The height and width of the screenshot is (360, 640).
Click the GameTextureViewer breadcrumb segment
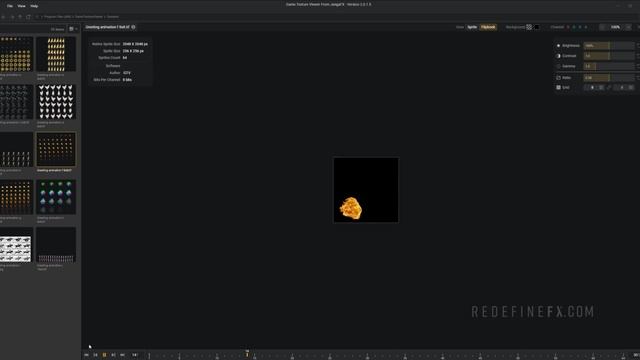(x=89, y=17)
